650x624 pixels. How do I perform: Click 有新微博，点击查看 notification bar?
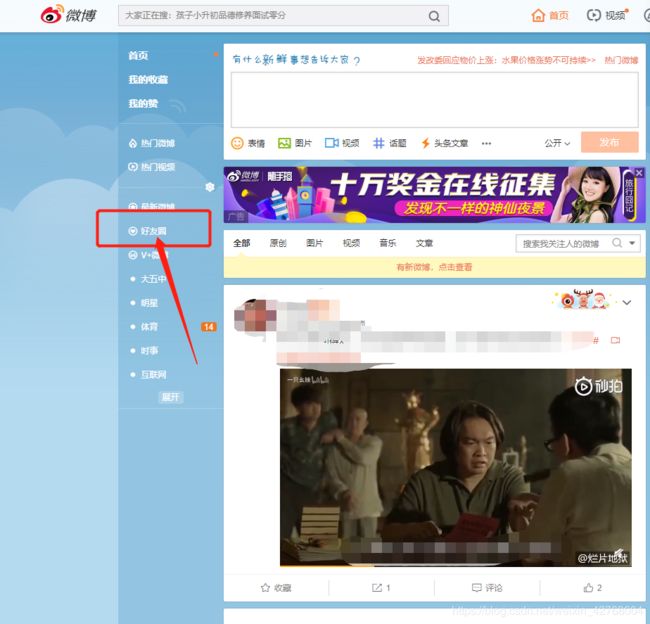434,267
